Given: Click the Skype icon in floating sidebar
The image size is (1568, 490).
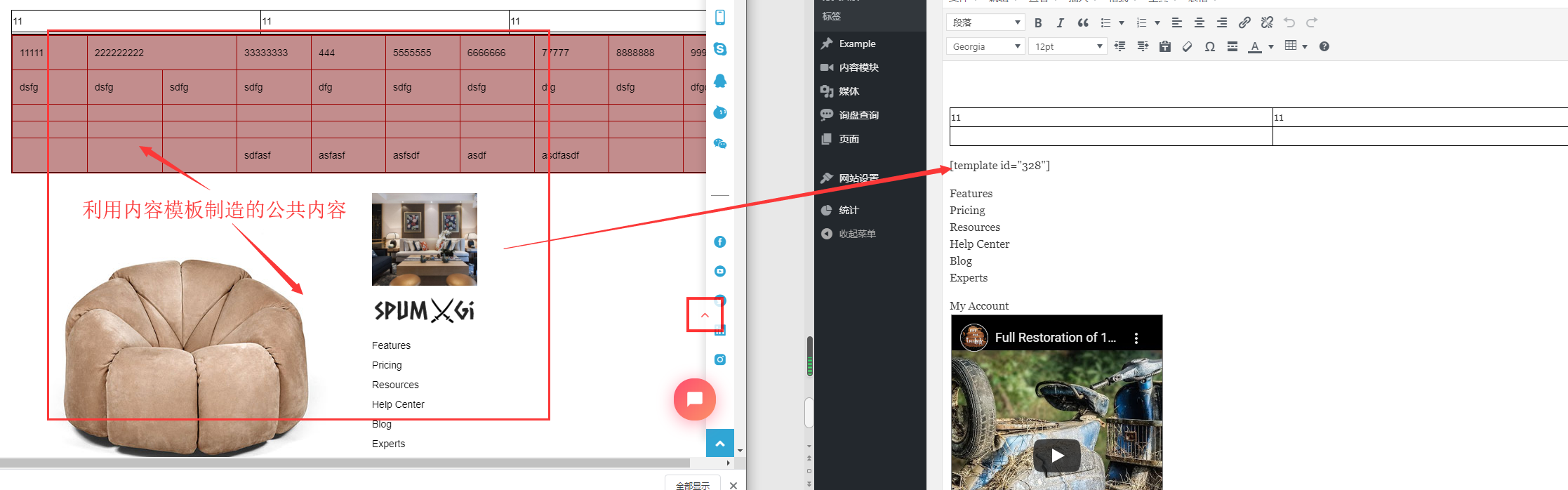Looking at the screenshot, I should 720,49.
